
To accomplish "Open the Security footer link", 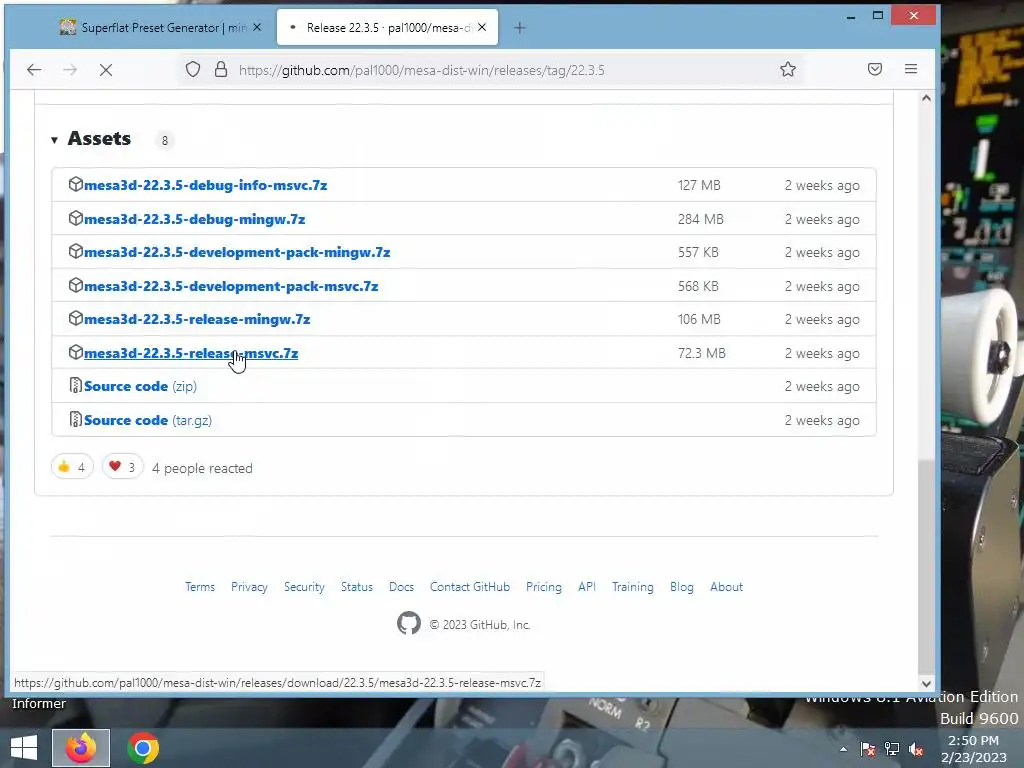I will pyautogui.click(x=304, y=586).
